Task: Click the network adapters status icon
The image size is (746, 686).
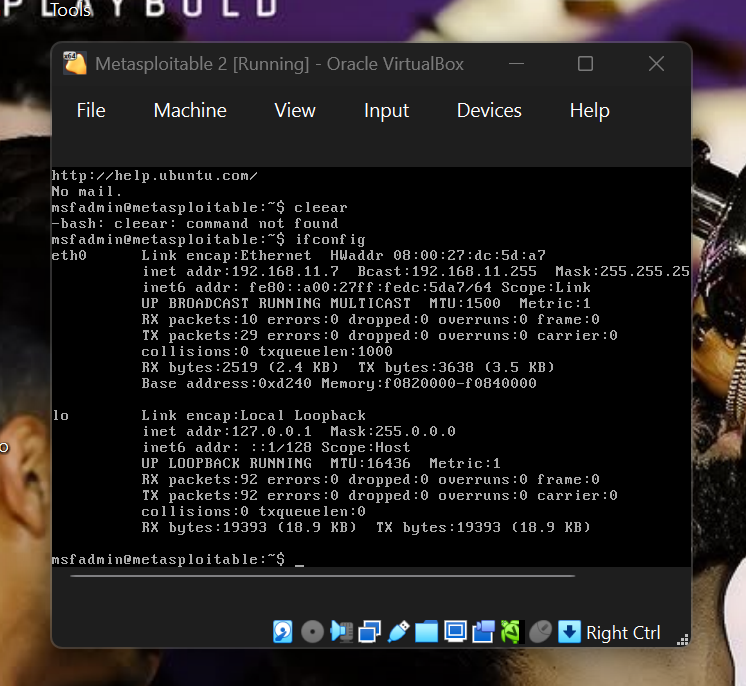Action: click(x=370, y=632)
